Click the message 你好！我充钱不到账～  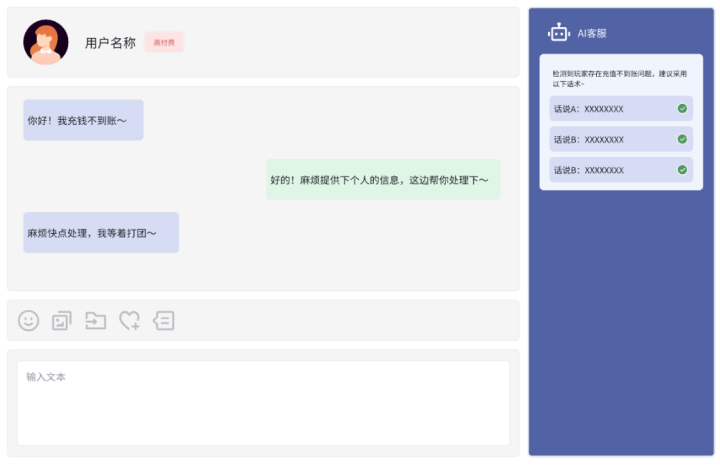(x=84, y=120)
